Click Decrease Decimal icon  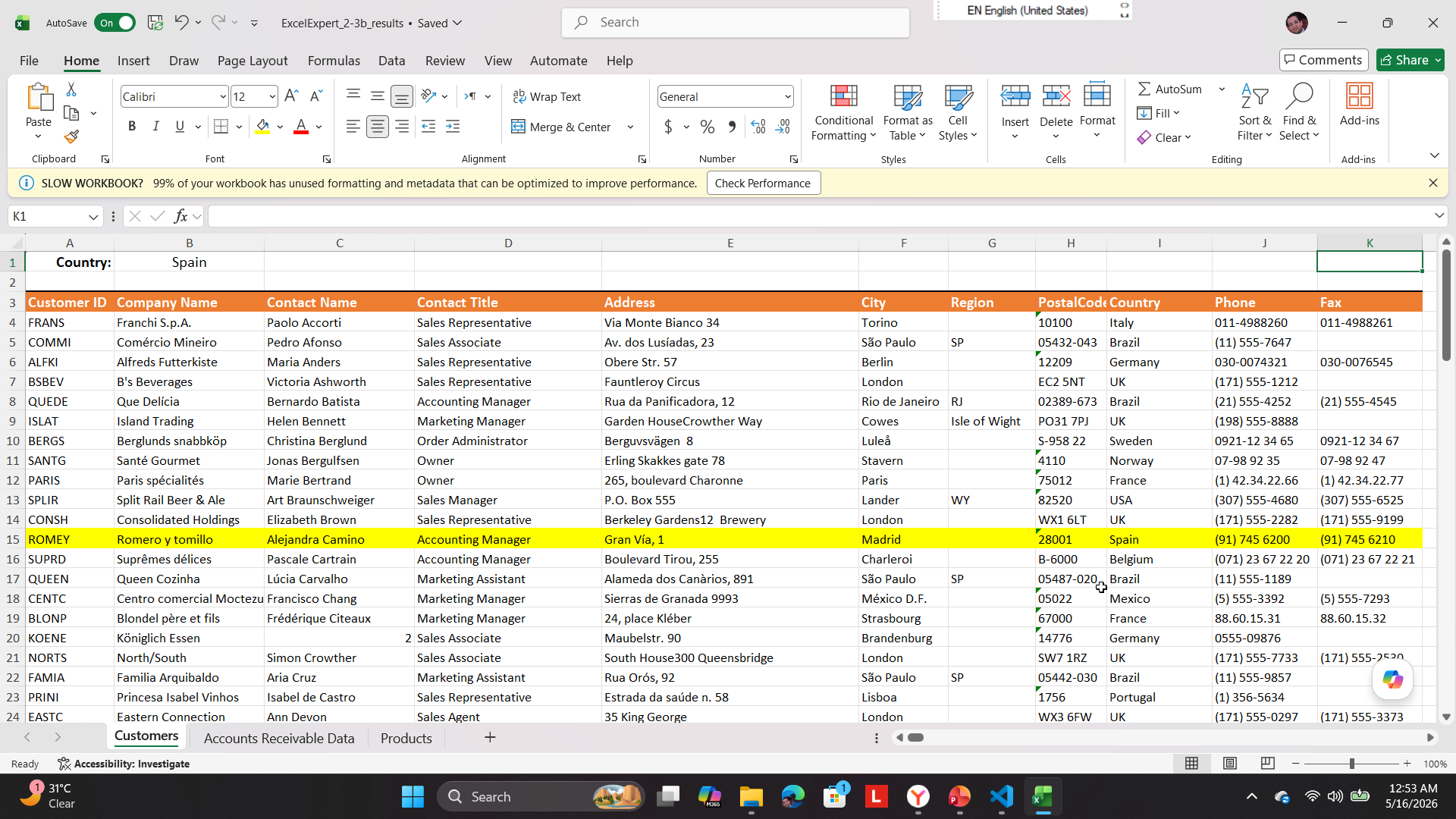[783, 127]
